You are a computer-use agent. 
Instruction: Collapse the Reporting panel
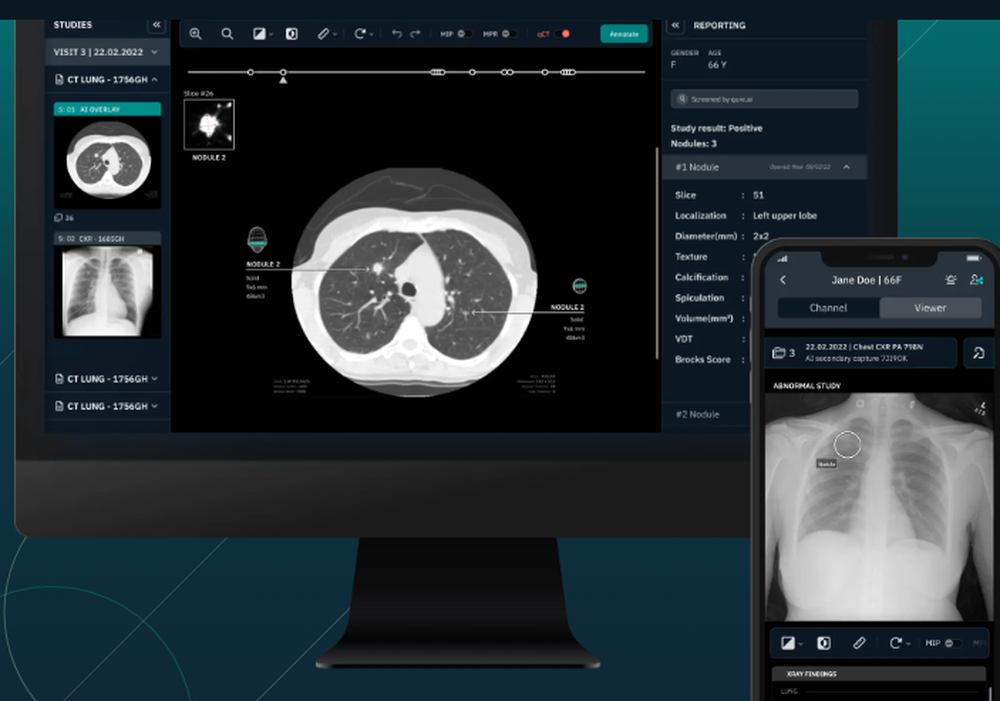click(x=675, y=26)
